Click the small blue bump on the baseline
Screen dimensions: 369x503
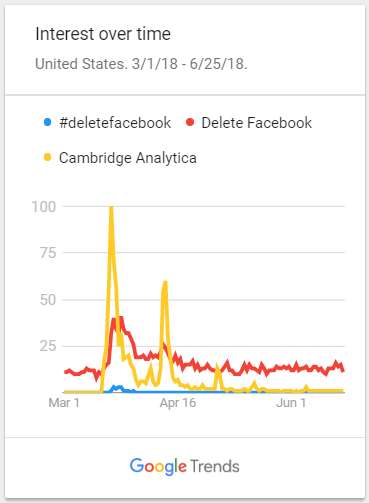point(117,388)
